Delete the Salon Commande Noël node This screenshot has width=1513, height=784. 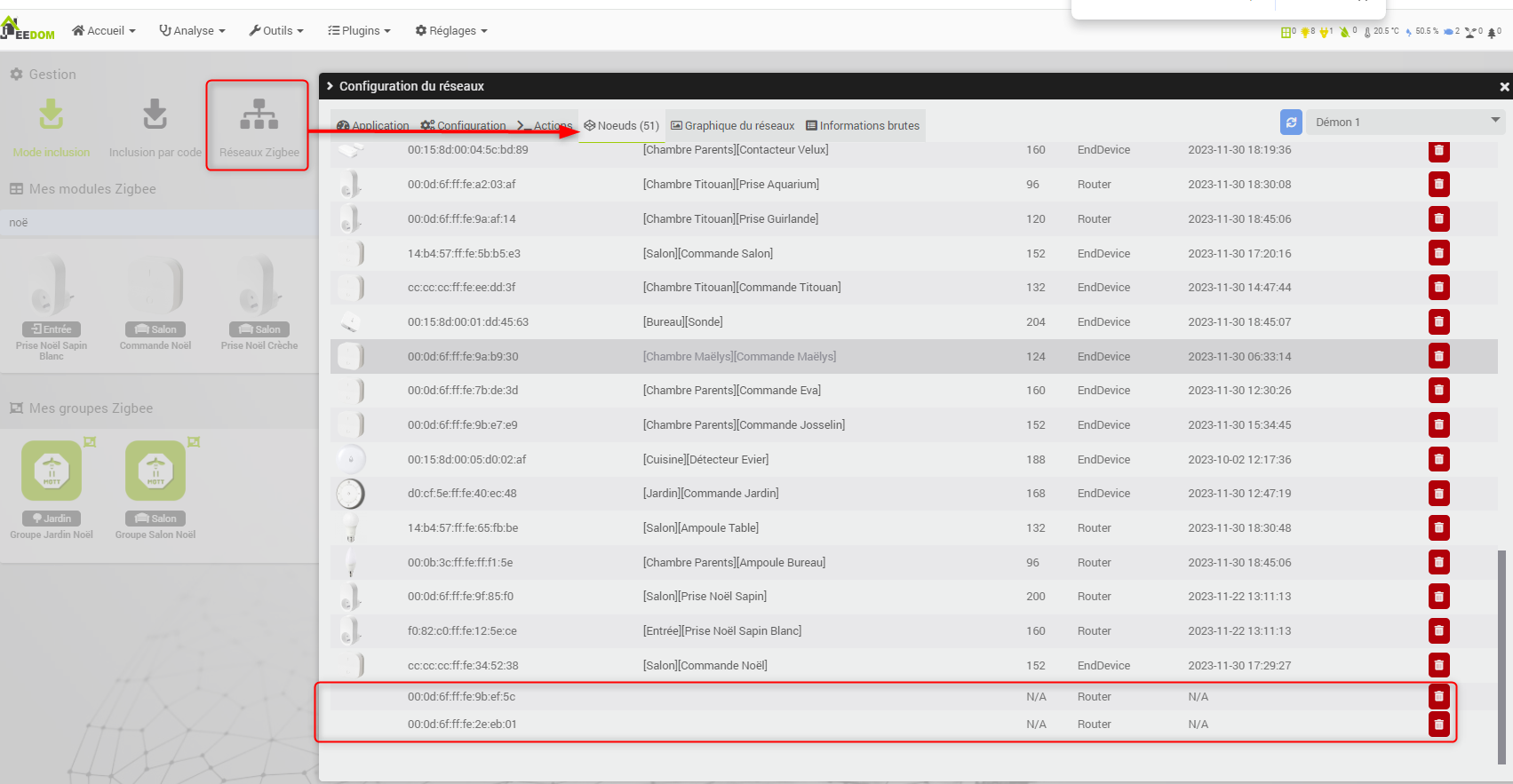pos(1438,666)
